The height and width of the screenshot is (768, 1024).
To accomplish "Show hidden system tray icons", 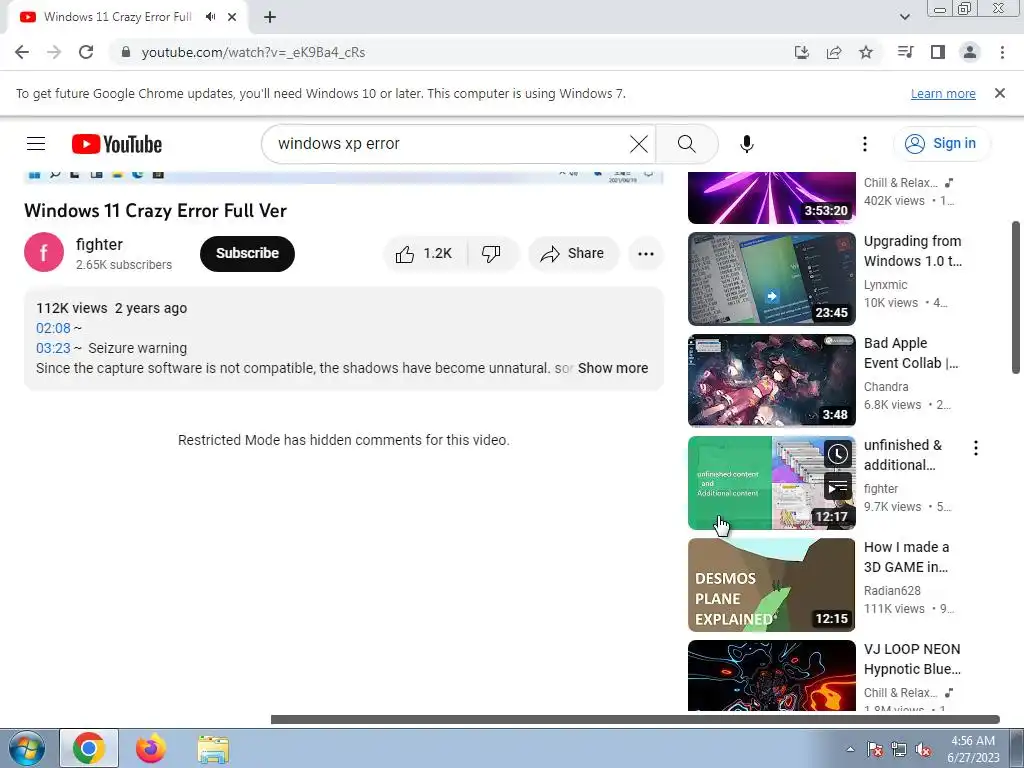I will tap(850, 749).
